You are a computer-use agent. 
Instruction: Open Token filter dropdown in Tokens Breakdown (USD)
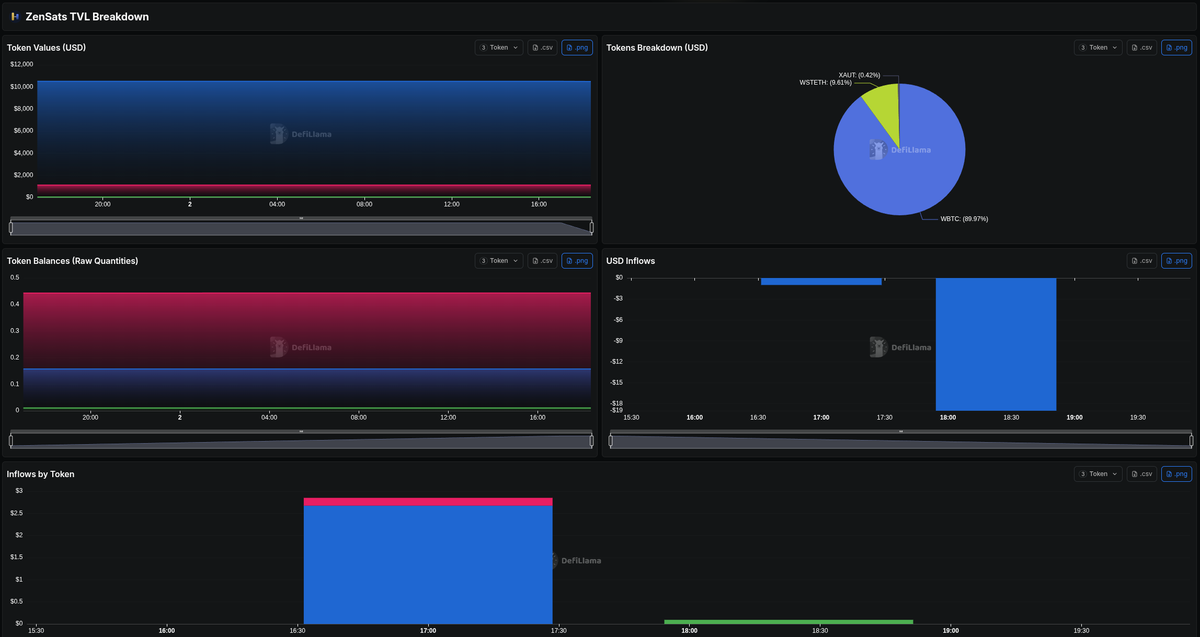point(1099,47)
